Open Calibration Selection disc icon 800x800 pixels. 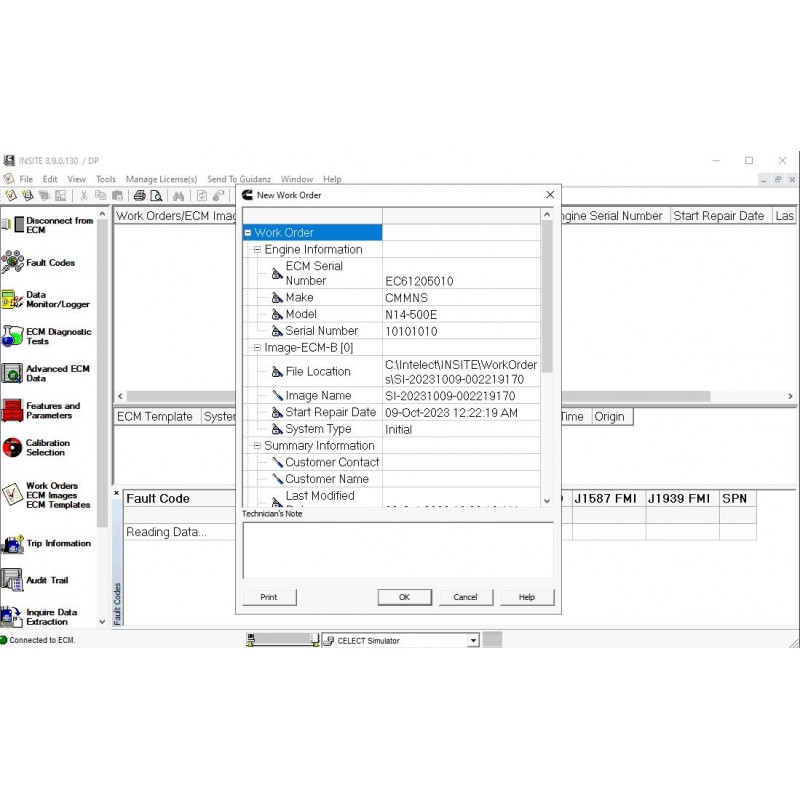tap(12, 447)
